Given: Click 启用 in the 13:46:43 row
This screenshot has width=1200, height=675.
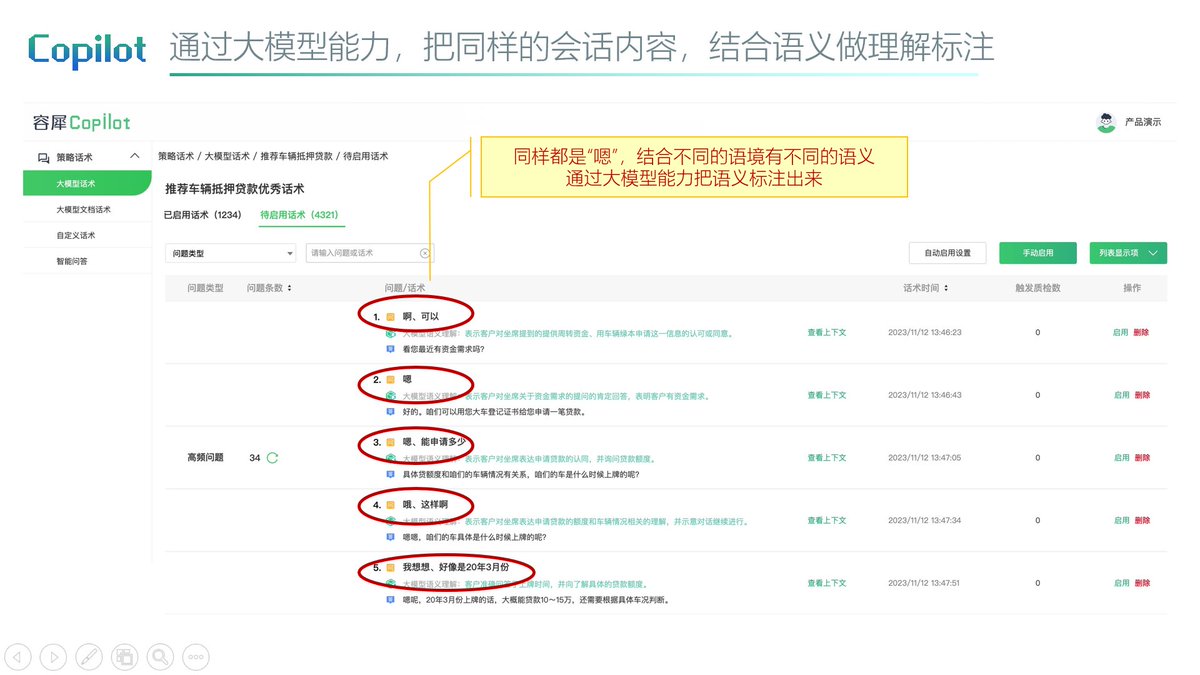Looking at the screenshot, I should (x=1121, y=395).
